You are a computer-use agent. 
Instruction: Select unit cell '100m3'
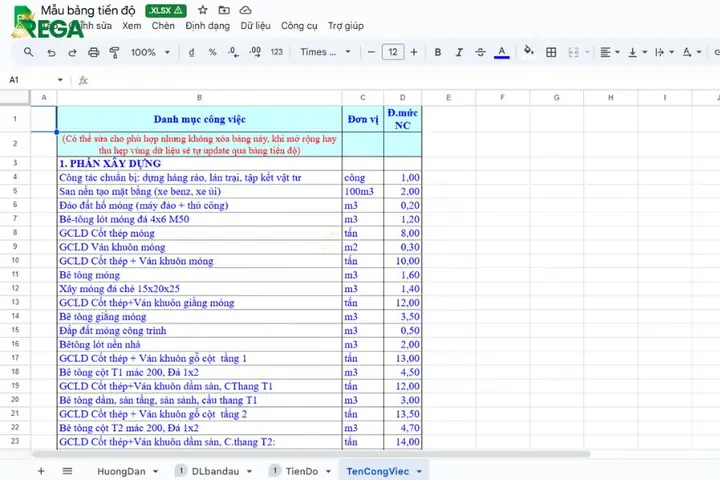click(363, 191)
